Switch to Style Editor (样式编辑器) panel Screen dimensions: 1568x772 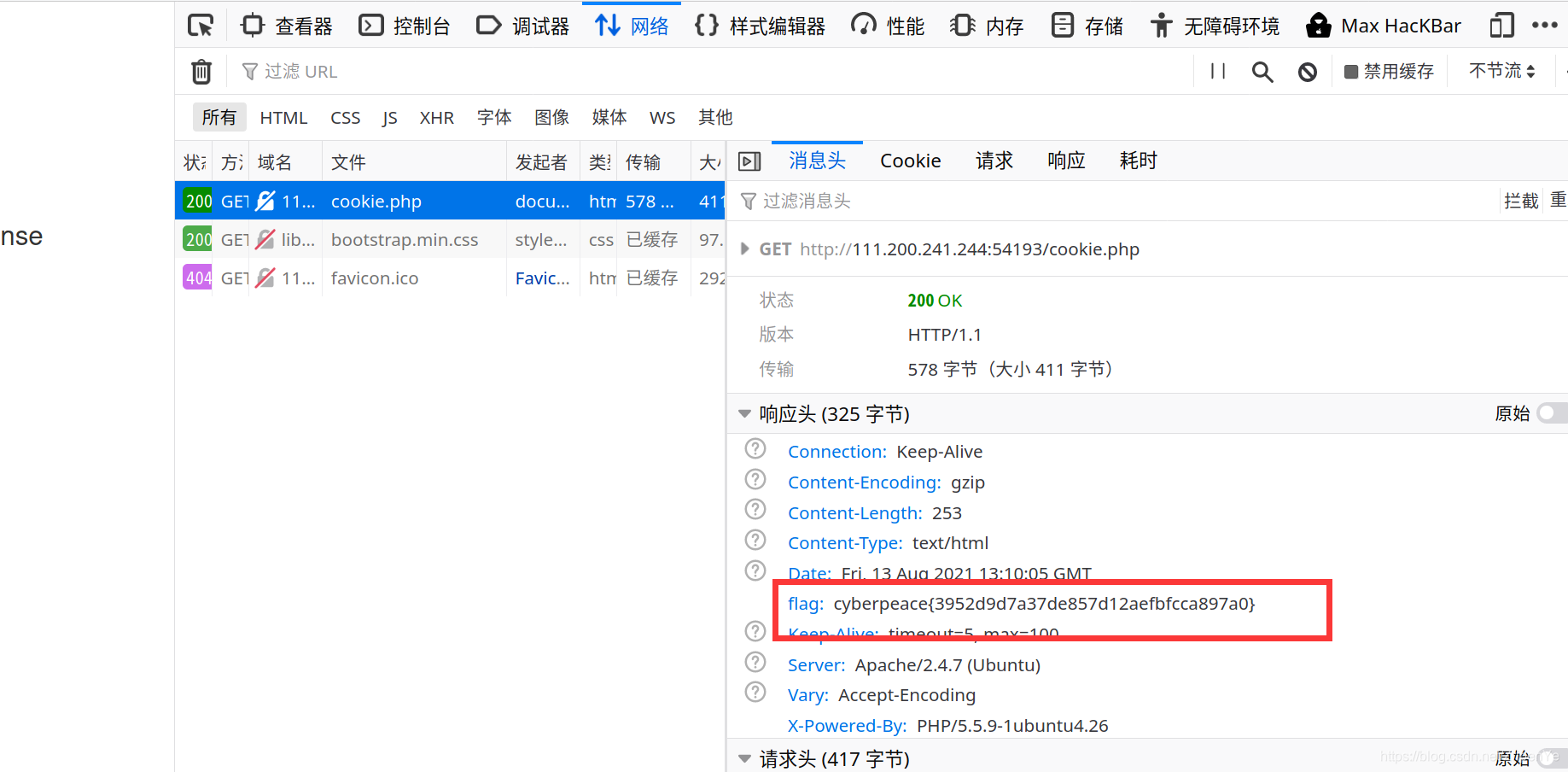coord(760,26)
